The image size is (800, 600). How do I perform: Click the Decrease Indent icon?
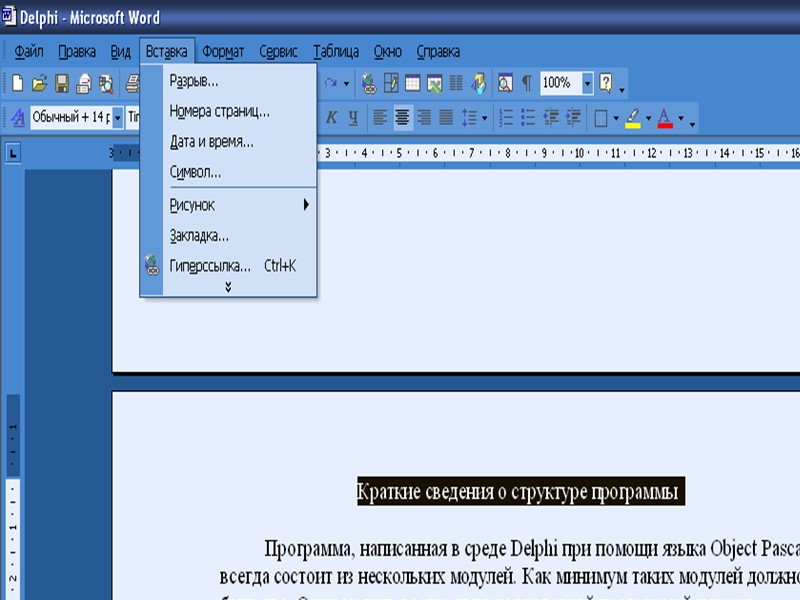coord(551,117)
